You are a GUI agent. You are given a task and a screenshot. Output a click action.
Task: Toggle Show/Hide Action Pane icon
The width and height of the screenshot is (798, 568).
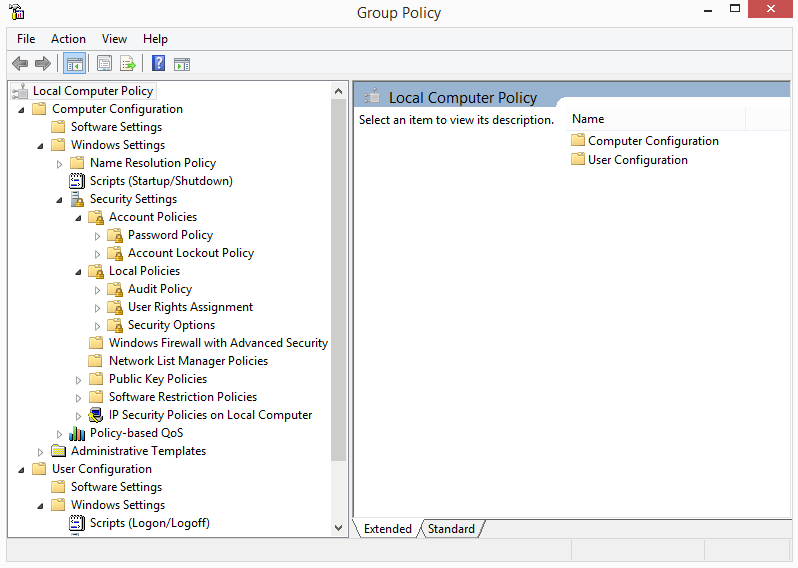[x=182, y=64]
